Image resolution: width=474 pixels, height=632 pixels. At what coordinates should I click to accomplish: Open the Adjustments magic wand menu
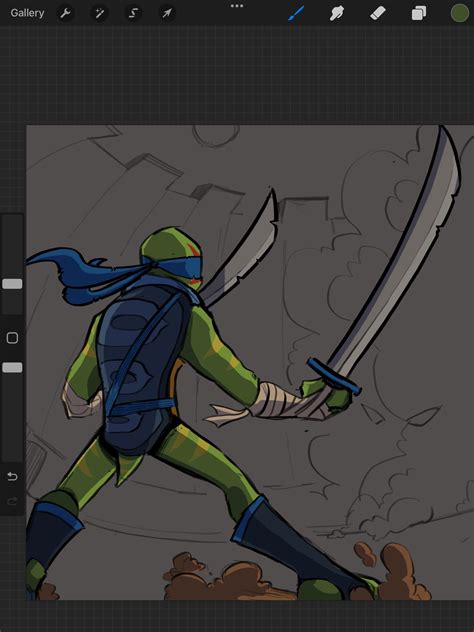tap(99, 13)
